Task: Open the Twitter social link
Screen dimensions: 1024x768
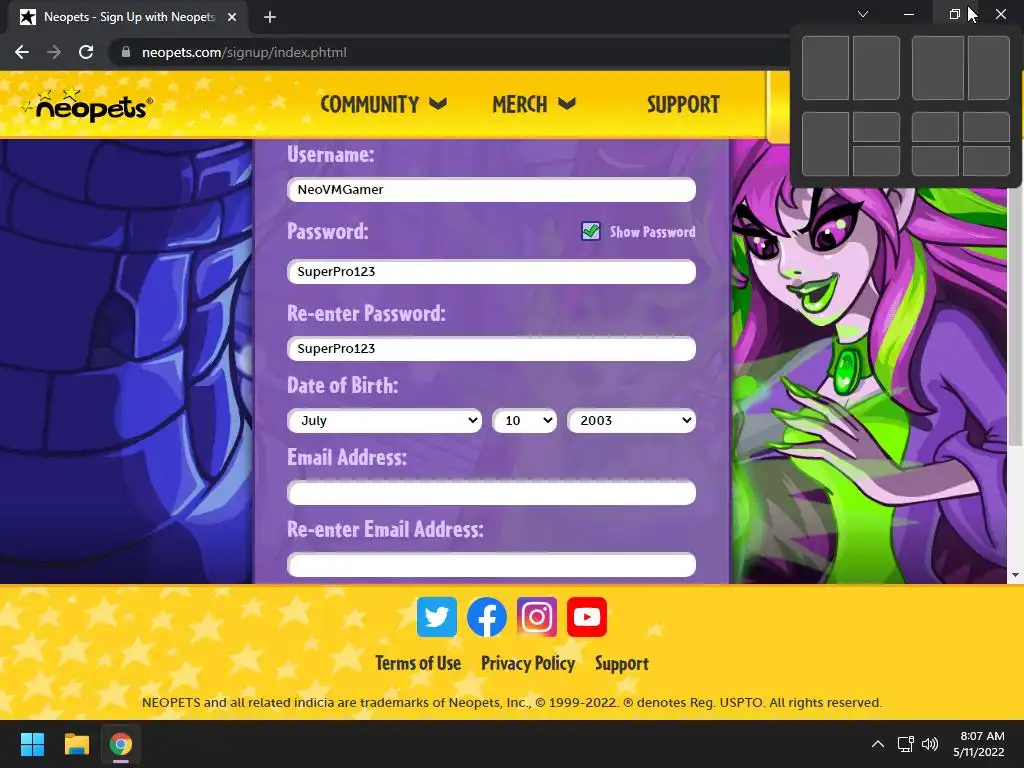Action: (437, 616)
